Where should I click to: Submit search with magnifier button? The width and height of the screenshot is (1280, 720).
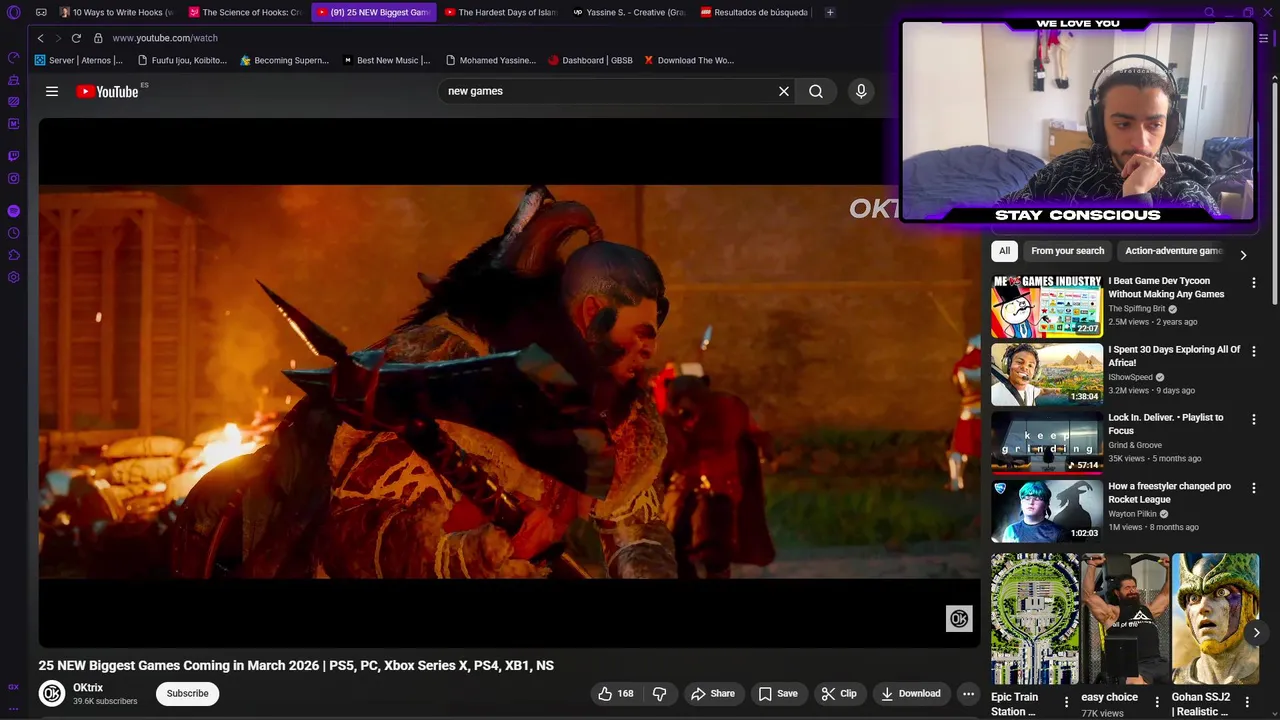[816, 91]
